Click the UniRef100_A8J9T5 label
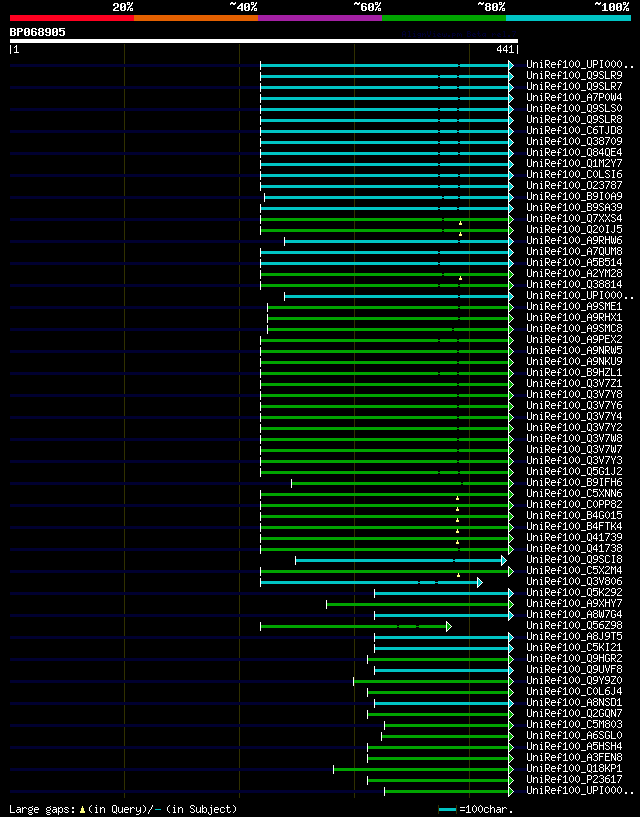Image resolution: width=640 pixels, height=817 pixels. coord(574,636)
